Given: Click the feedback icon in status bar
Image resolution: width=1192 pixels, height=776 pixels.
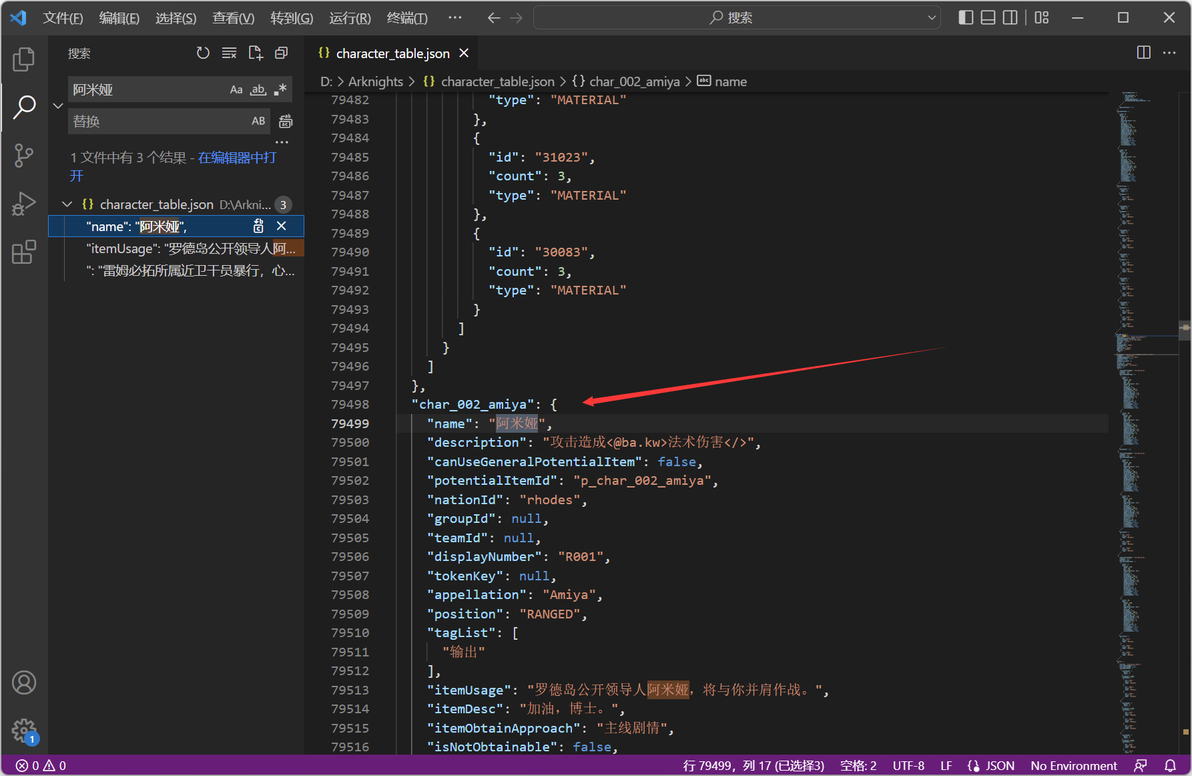Looking at the screenshot, I should pos(1140,765).
